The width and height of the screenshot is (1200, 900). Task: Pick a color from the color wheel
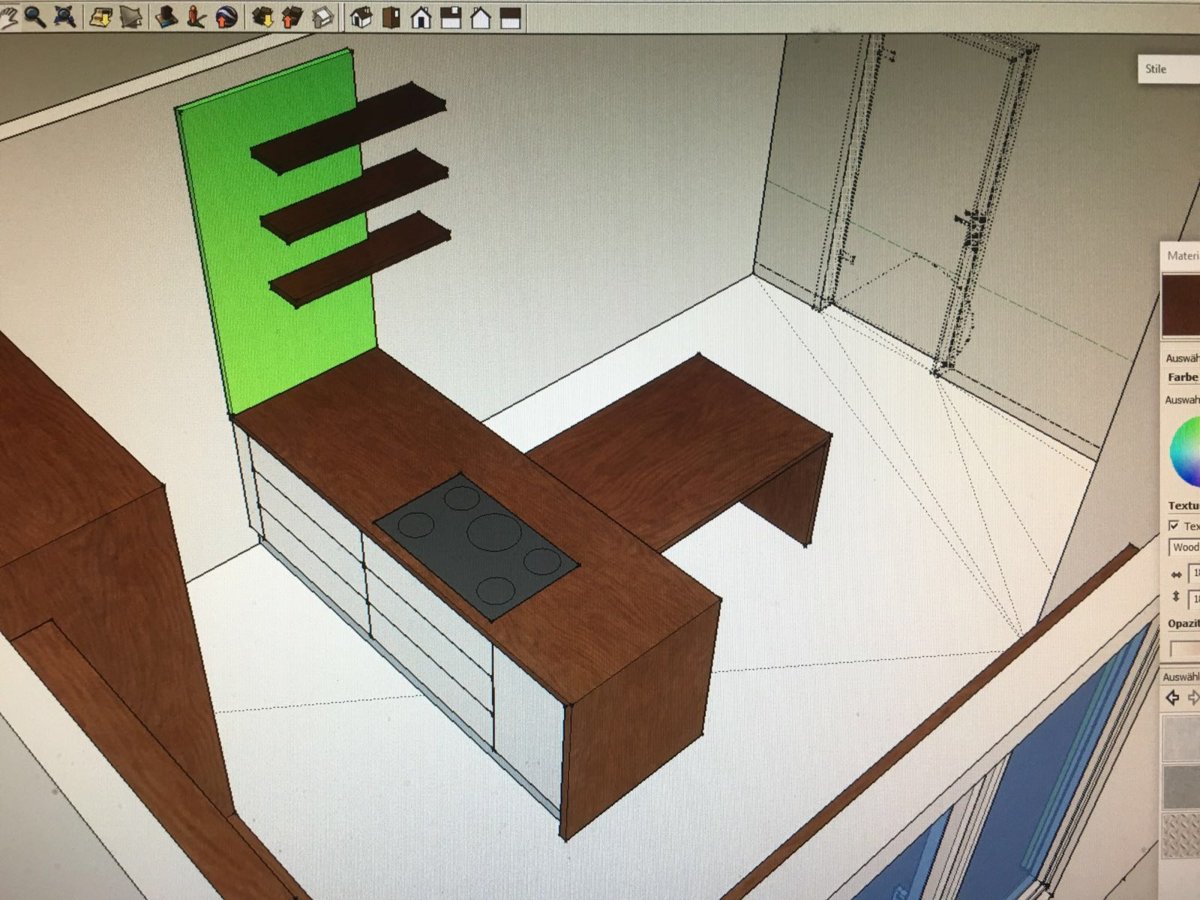(x=1187, y=452)
